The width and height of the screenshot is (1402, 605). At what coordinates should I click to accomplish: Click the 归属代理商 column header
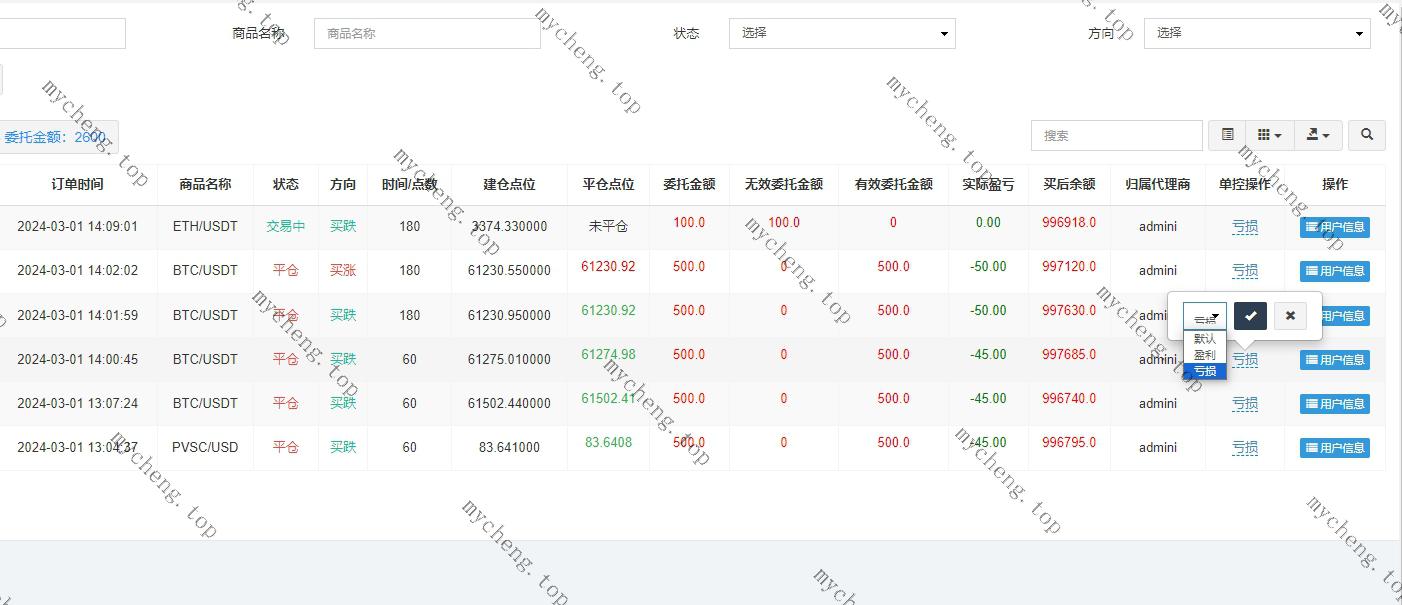[x=1157, y=184]
